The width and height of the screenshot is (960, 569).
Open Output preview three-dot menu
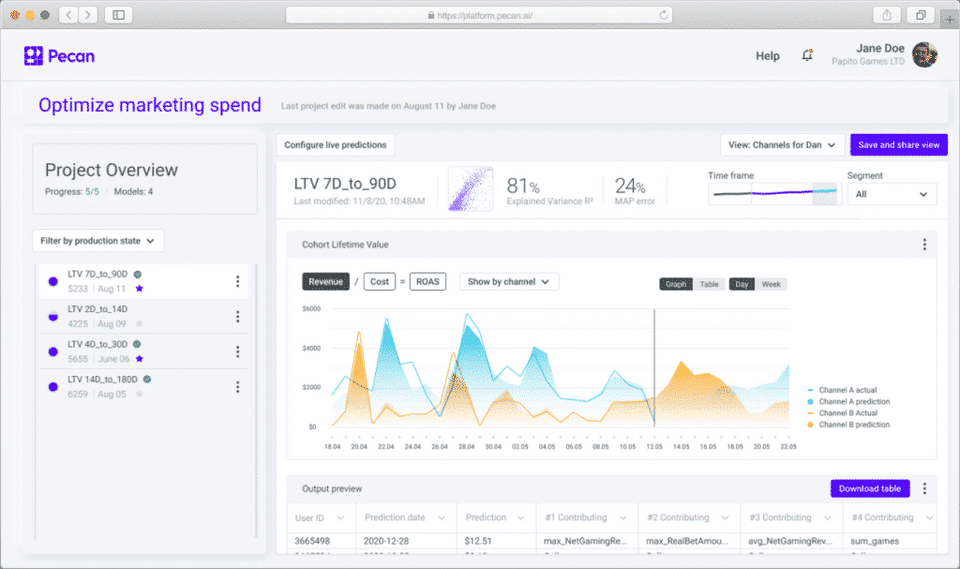point(924,488)
